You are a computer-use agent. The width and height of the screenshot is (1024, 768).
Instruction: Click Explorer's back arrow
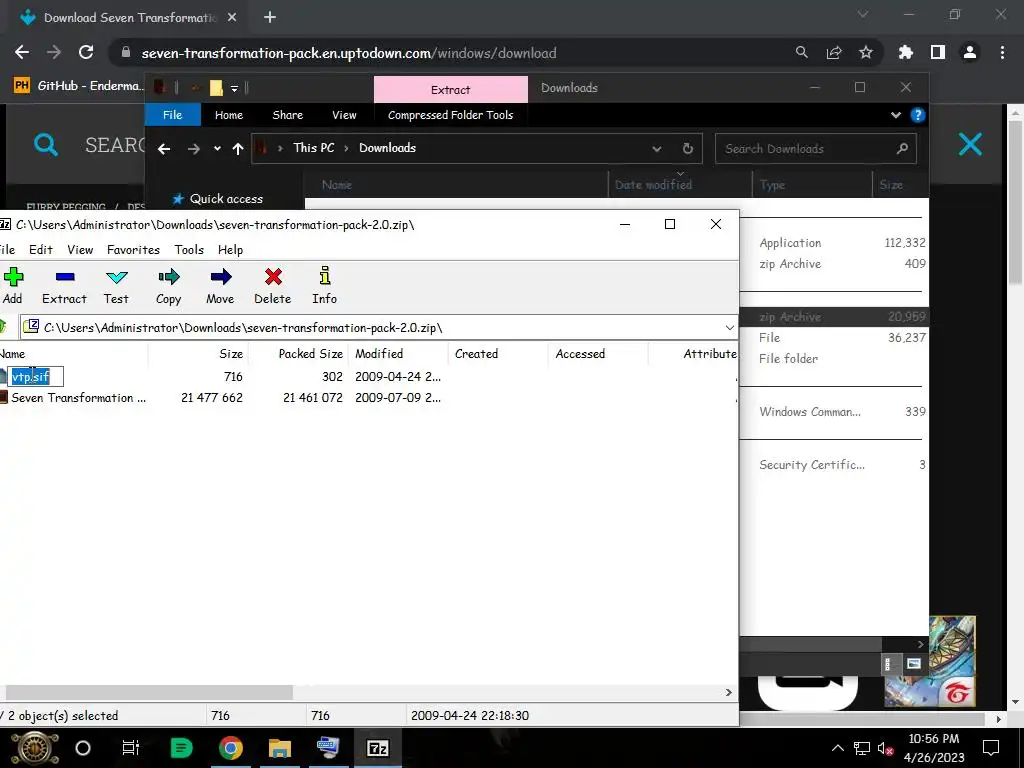click(x=164, y=149)
